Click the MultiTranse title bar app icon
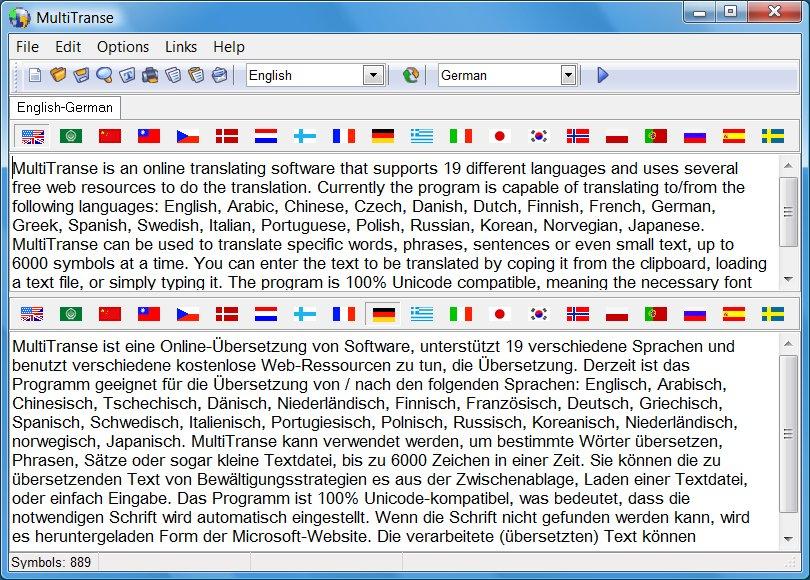 click(x=20, y=18)
